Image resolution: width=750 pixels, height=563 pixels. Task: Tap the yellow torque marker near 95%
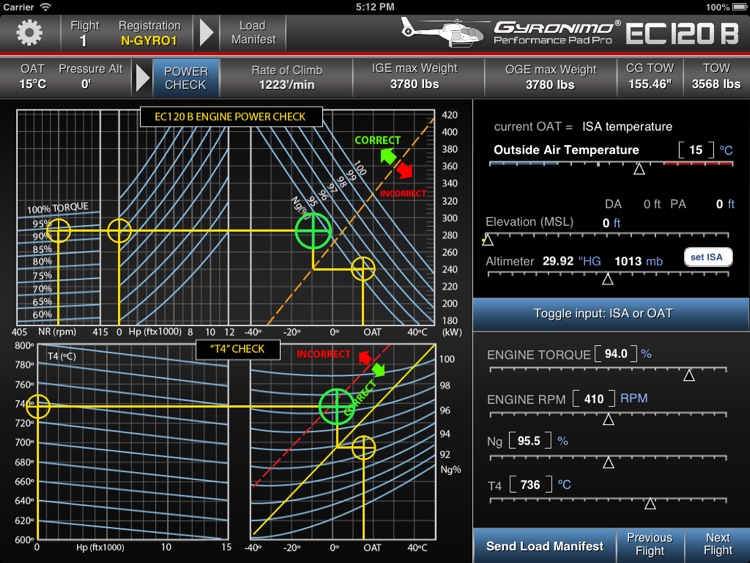58,231
